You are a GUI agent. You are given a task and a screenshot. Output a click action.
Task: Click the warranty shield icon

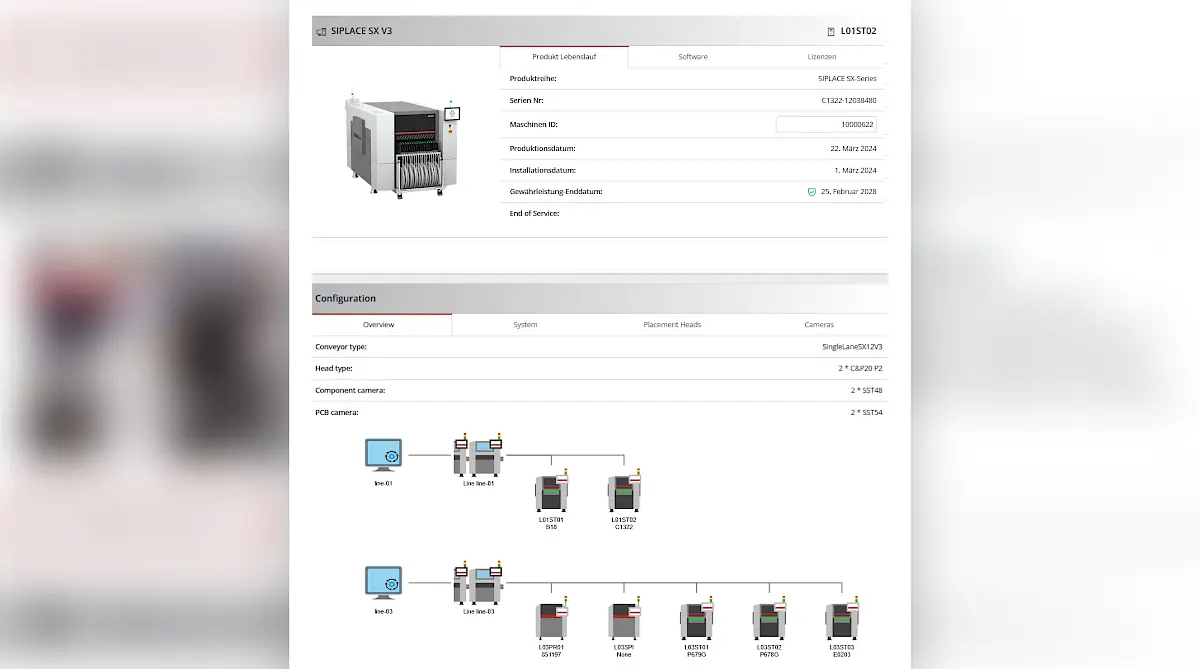pos(812,192)
